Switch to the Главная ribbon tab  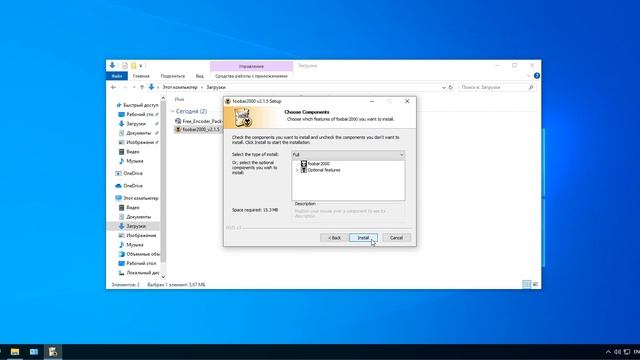point(141,76)
